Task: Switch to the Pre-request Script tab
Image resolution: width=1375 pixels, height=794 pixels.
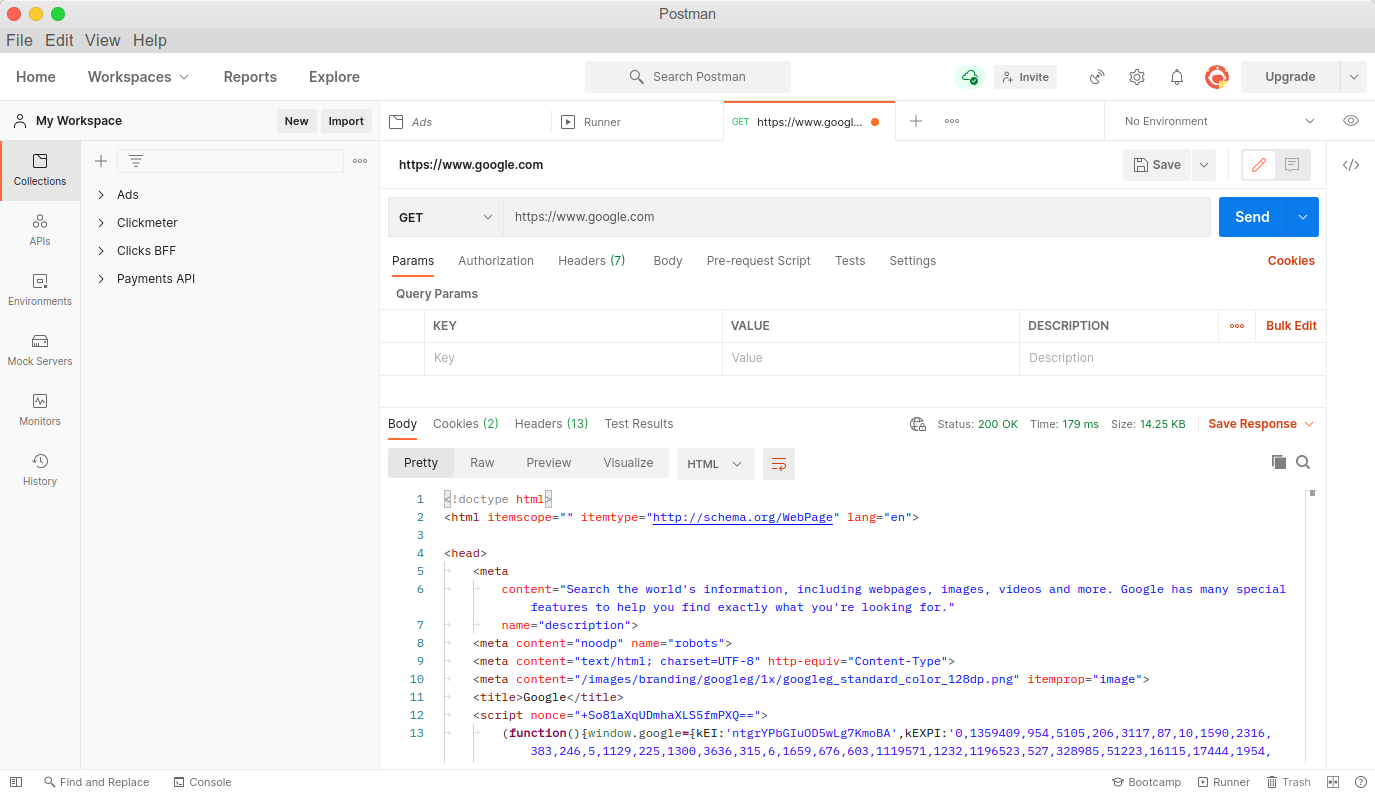Action: click(759, 261)
